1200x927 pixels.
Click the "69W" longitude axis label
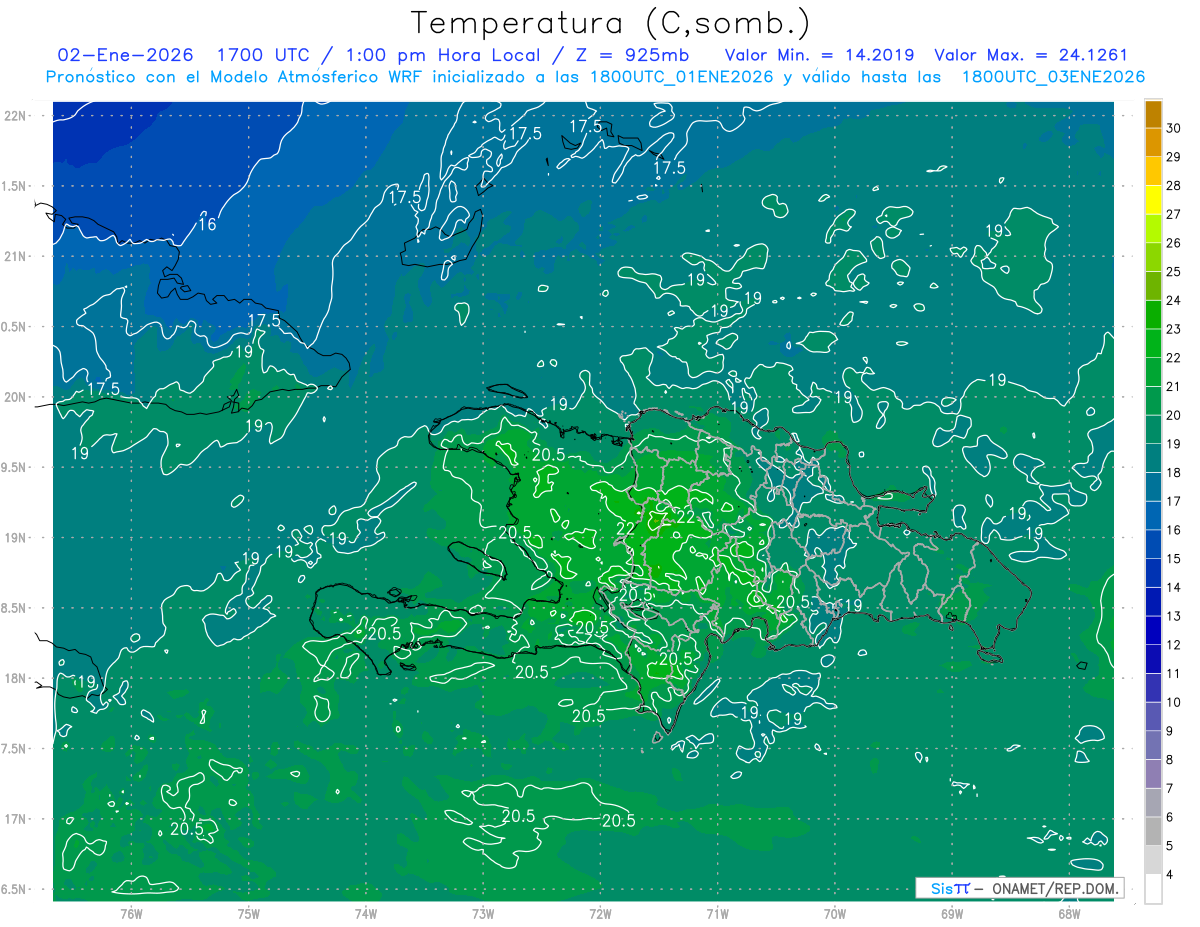952,913
